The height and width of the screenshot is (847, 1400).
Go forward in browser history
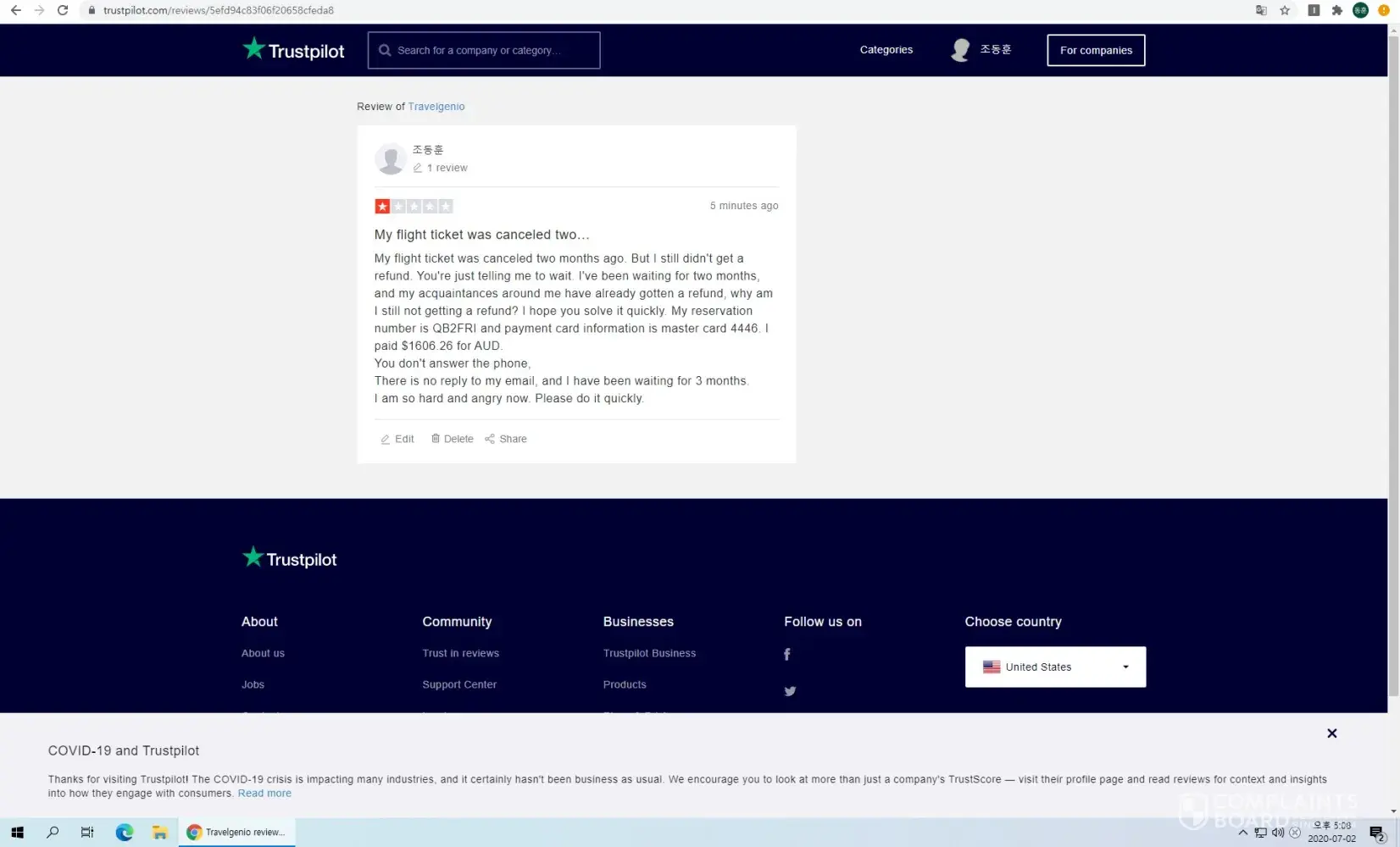pyautogui.click(x=39, y=10)
